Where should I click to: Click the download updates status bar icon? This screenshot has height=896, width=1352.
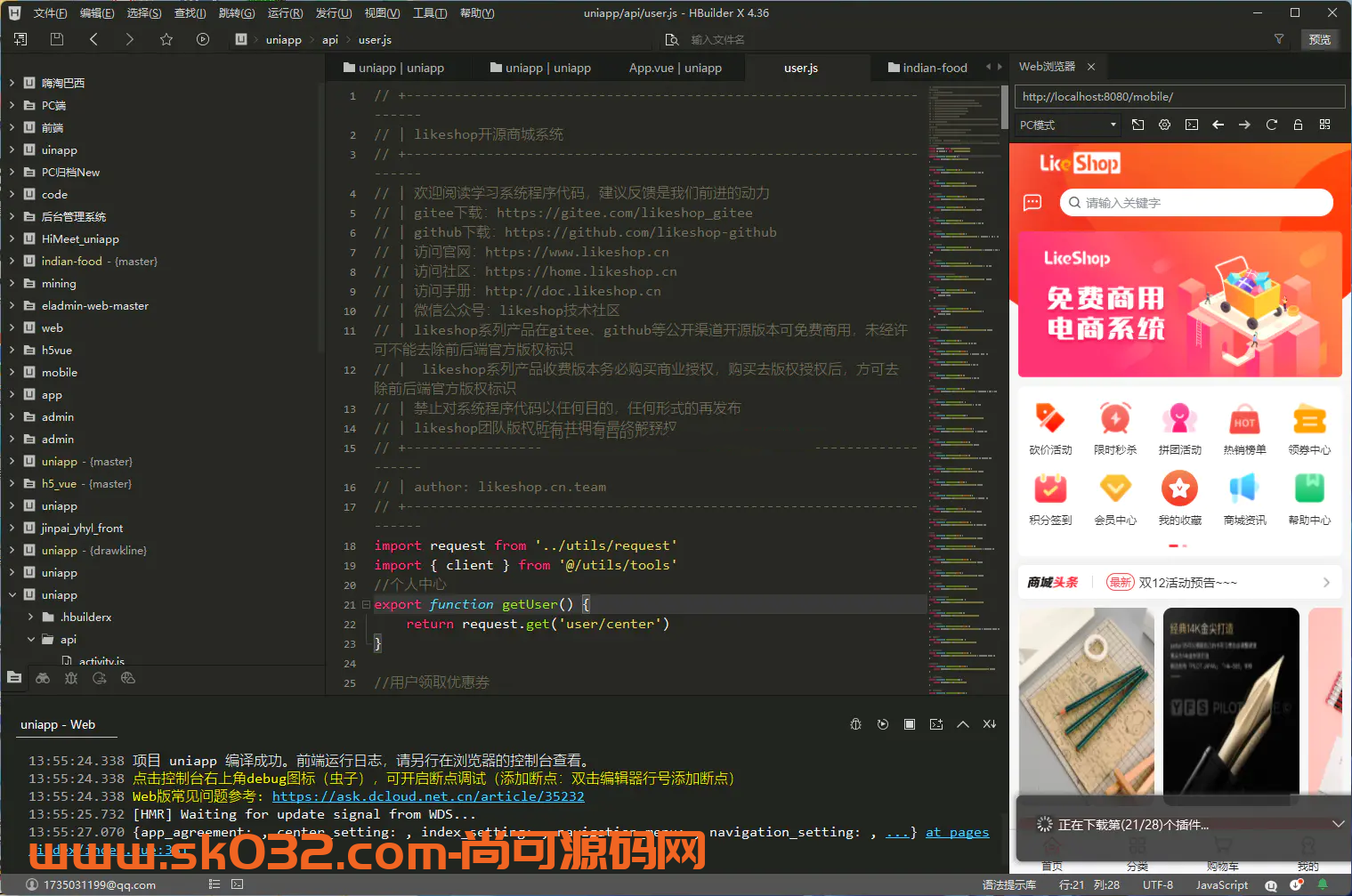pos(1297,884)
